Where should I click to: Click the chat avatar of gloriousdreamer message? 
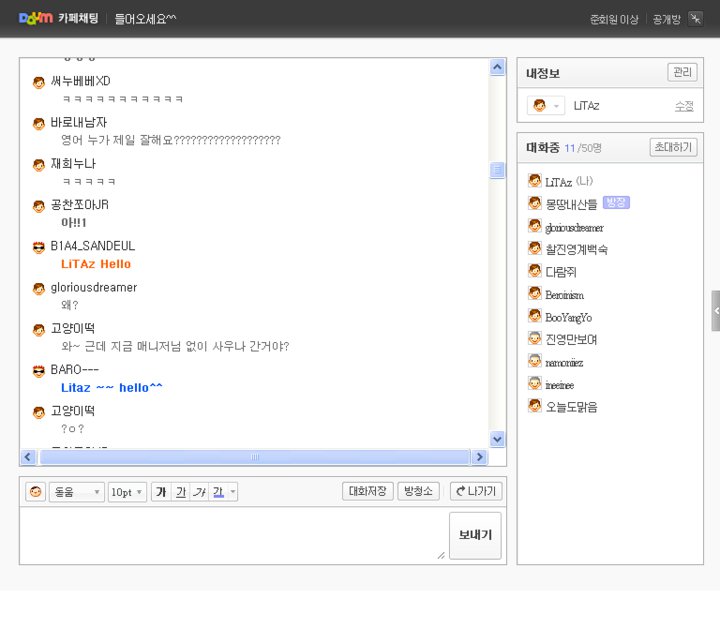39,289
